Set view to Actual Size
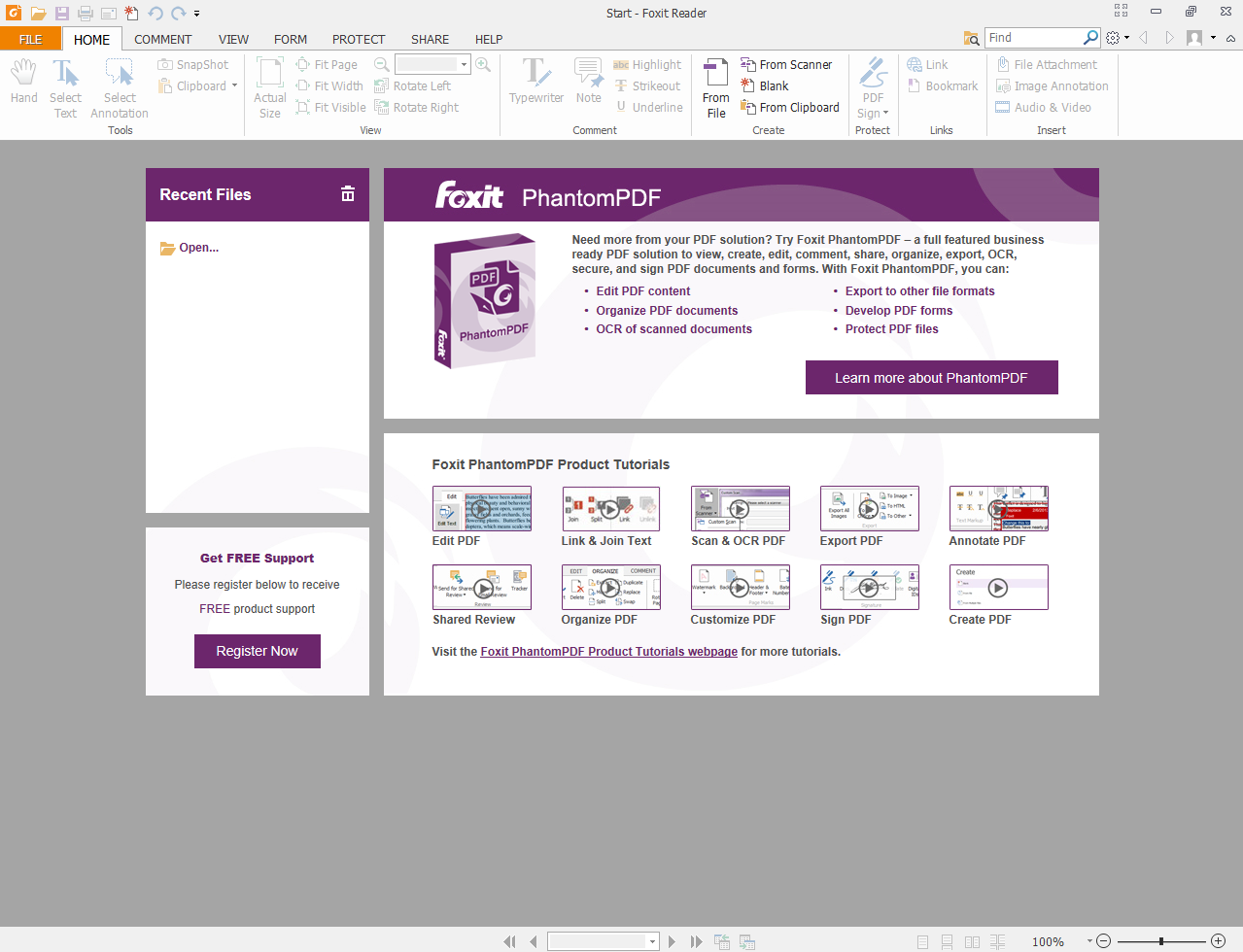The image size is (1243, 952). point(270,88)
